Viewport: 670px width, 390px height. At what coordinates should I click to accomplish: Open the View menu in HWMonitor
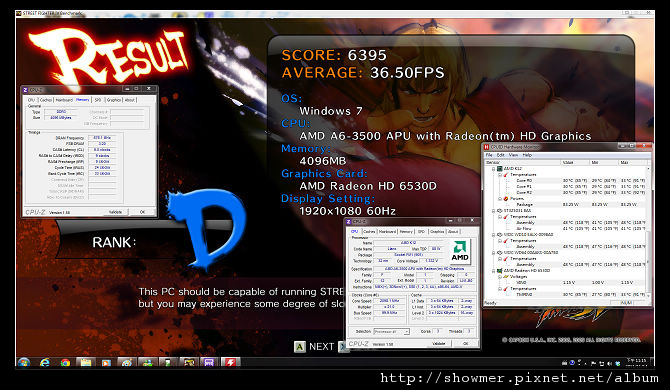pos(514,155)
